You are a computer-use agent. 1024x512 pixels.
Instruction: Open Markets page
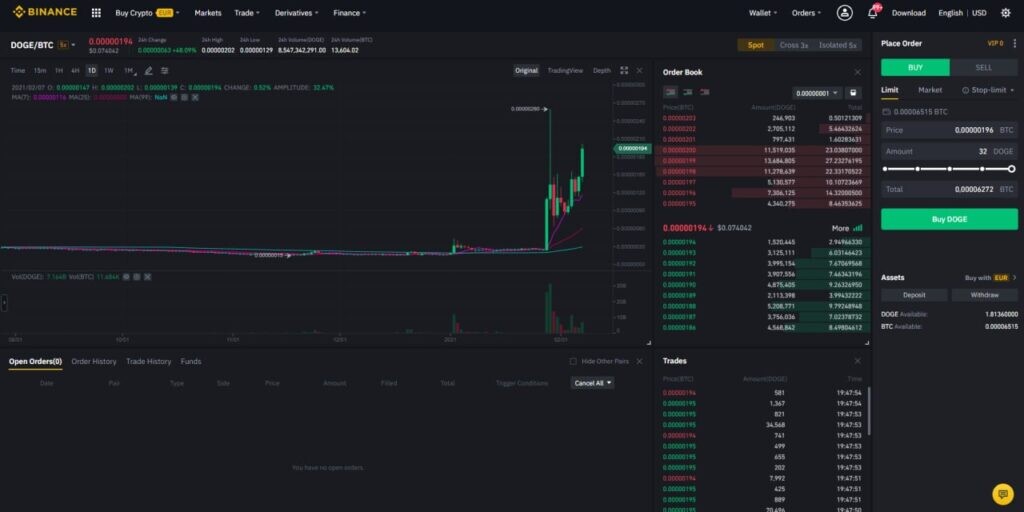(x=208, y=13)
